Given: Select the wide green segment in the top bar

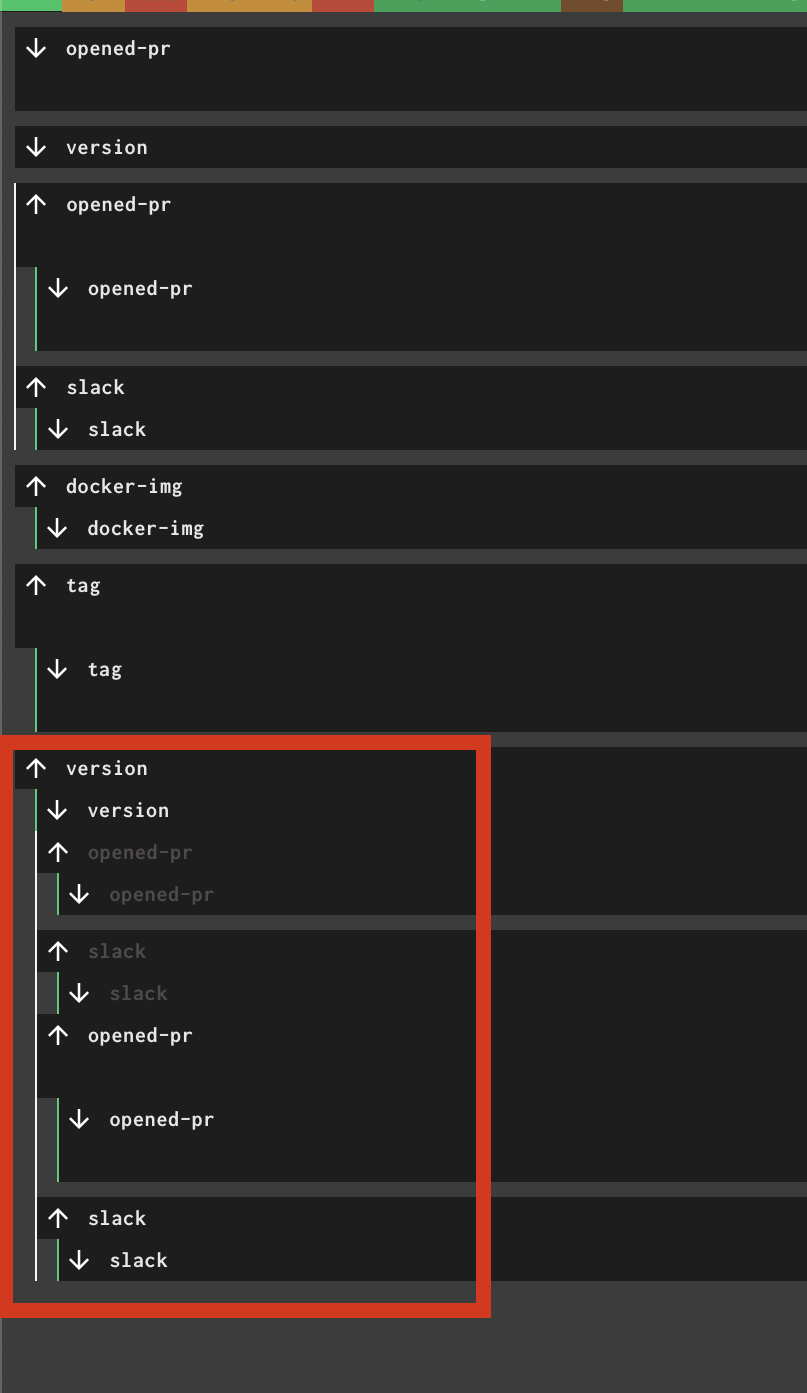Looking at the screenshot, I should coord(466,6).
